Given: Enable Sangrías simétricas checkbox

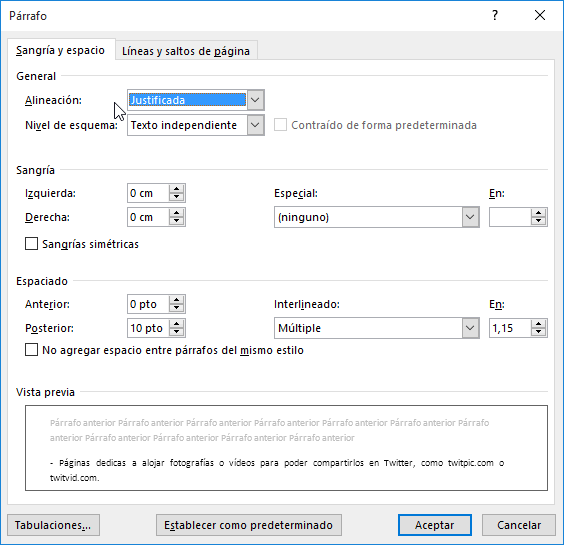Looking at the screenshot, I should point(31,244).
